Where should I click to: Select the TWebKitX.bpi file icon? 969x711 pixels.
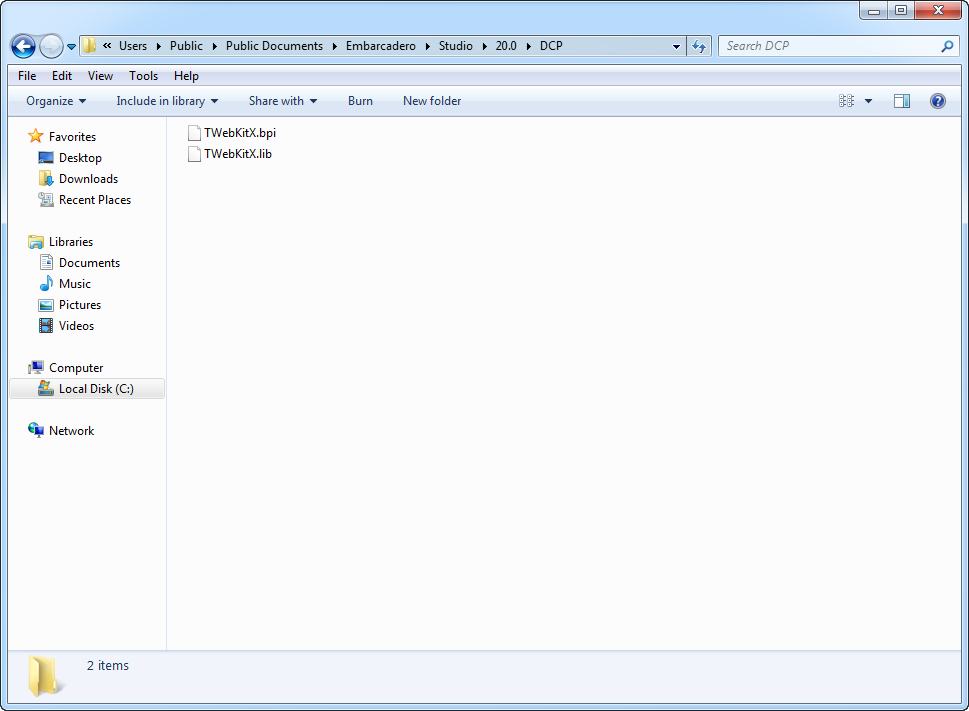tap(194, 133)
